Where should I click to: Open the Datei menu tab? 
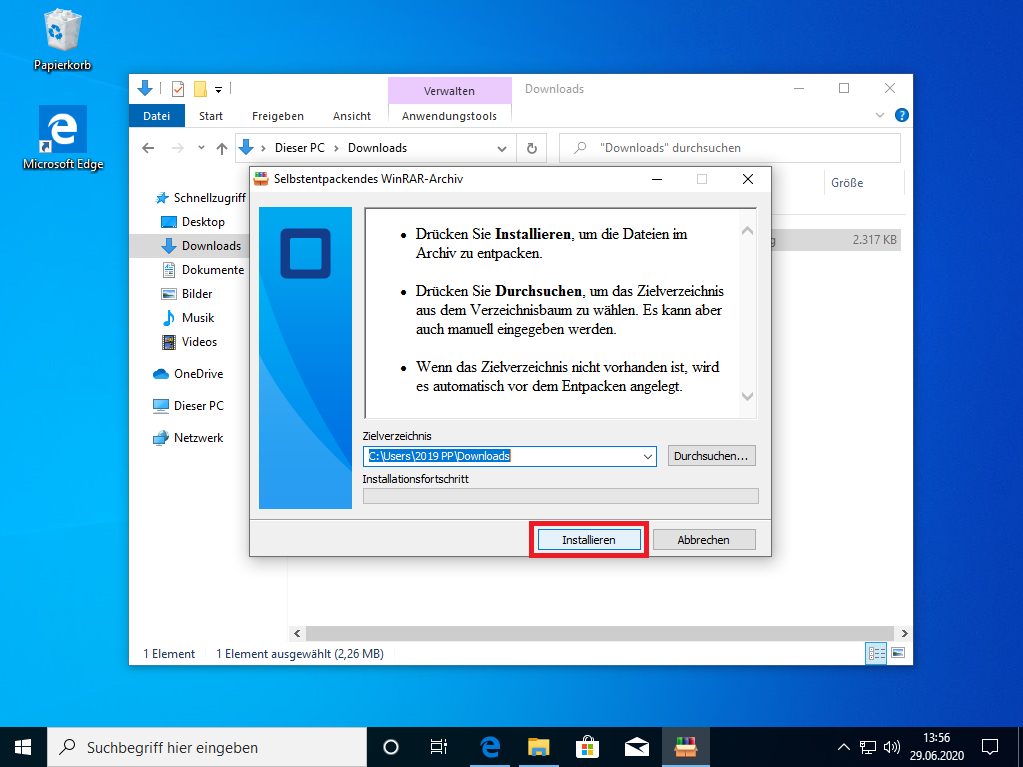157,115
